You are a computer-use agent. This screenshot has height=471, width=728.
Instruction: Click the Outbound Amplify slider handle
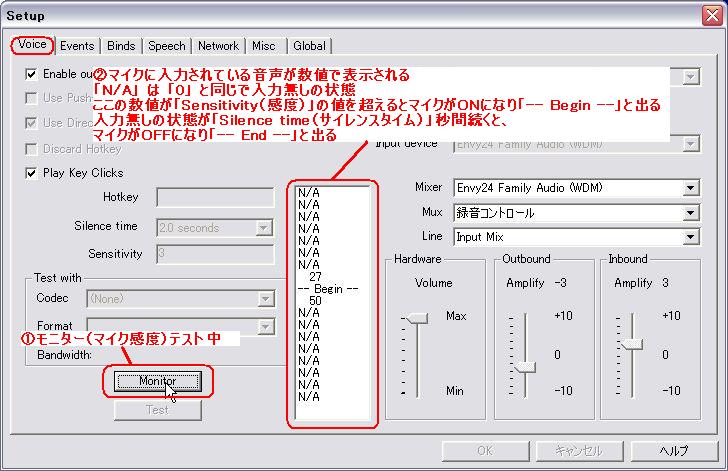tap(524, 367)
